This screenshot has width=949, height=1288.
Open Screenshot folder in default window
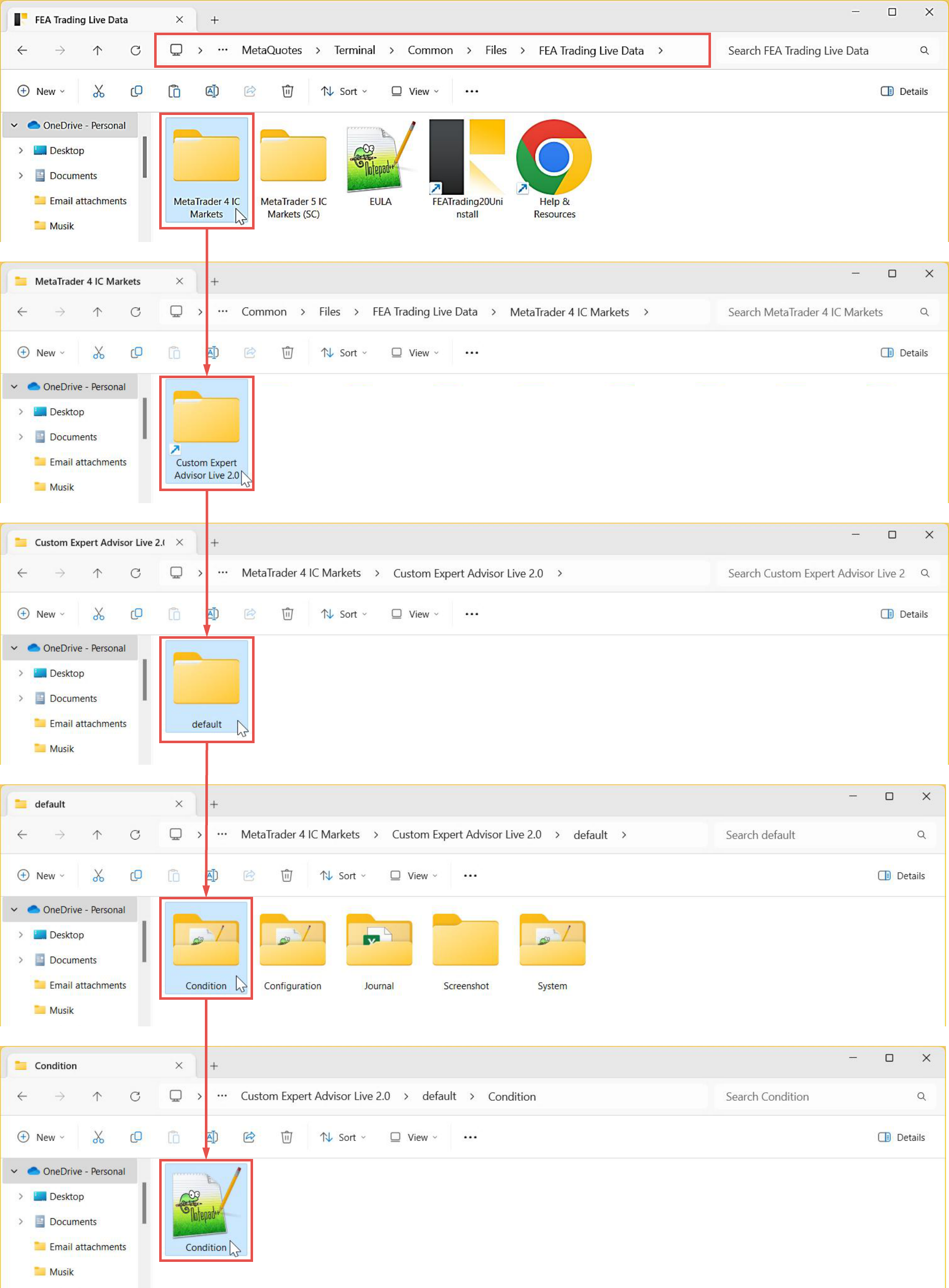466,953
